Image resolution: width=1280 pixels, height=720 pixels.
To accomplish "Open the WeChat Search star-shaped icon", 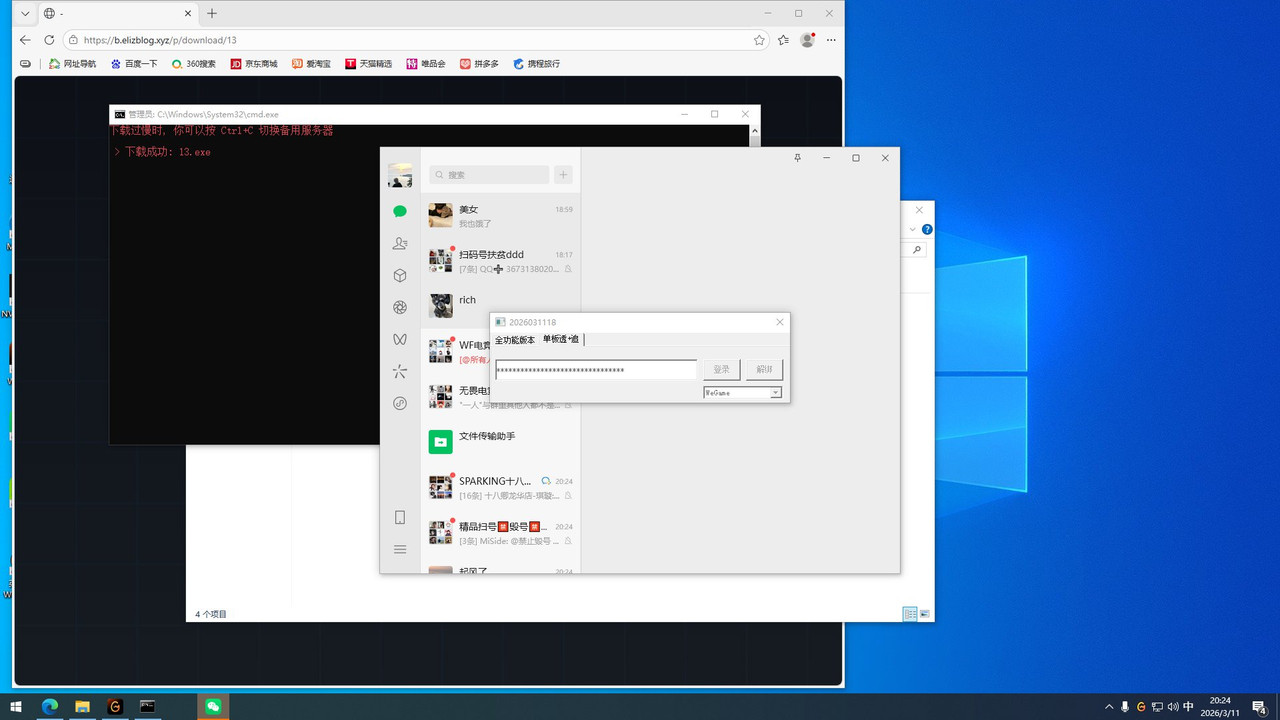I will (x=400, y=371).
